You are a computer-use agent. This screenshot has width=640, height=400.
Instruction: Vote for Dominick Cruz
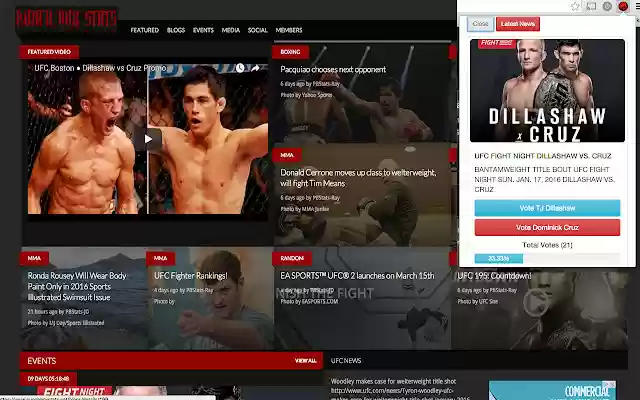tap(547, 227)
